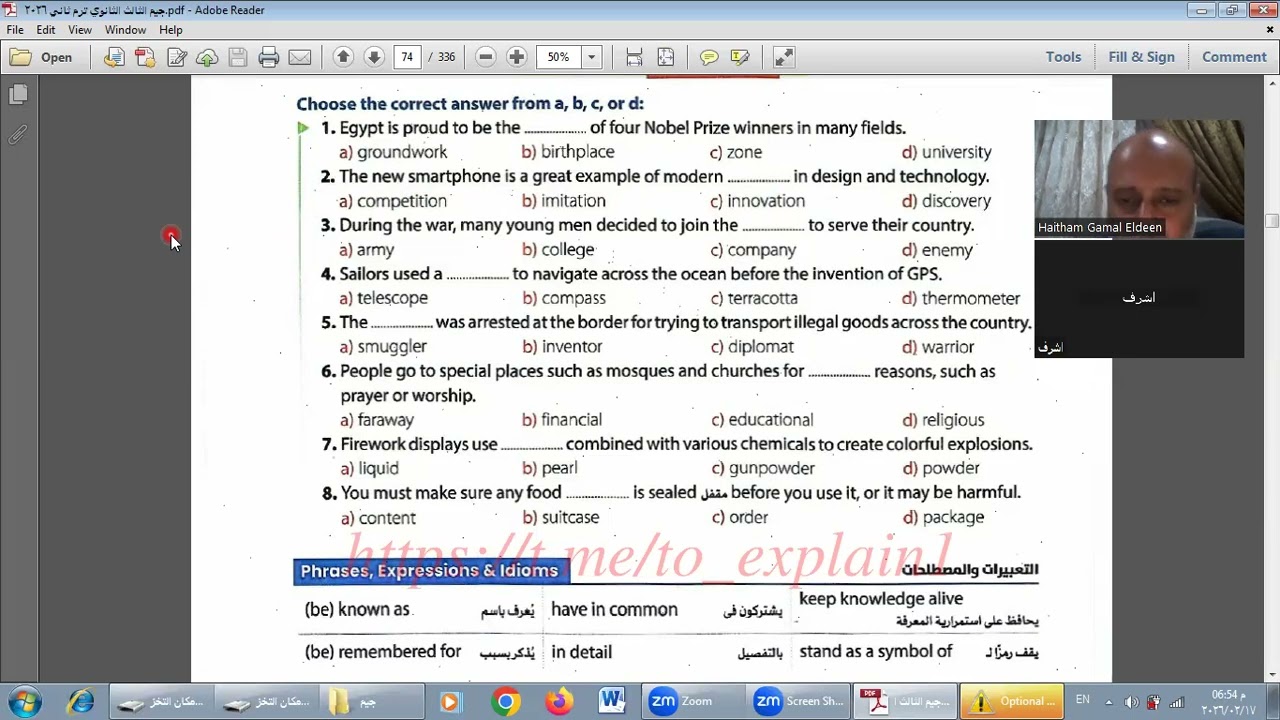Open Microsoft Word from taskbar

tap(612, 702)
